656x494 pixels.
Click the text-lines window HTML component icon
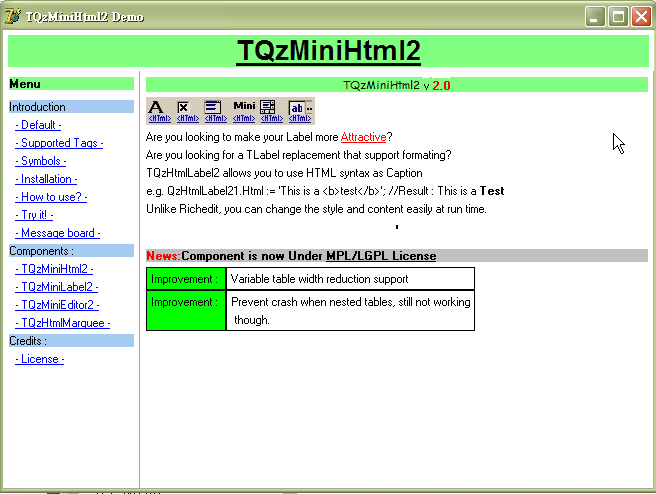pos(213,109)
